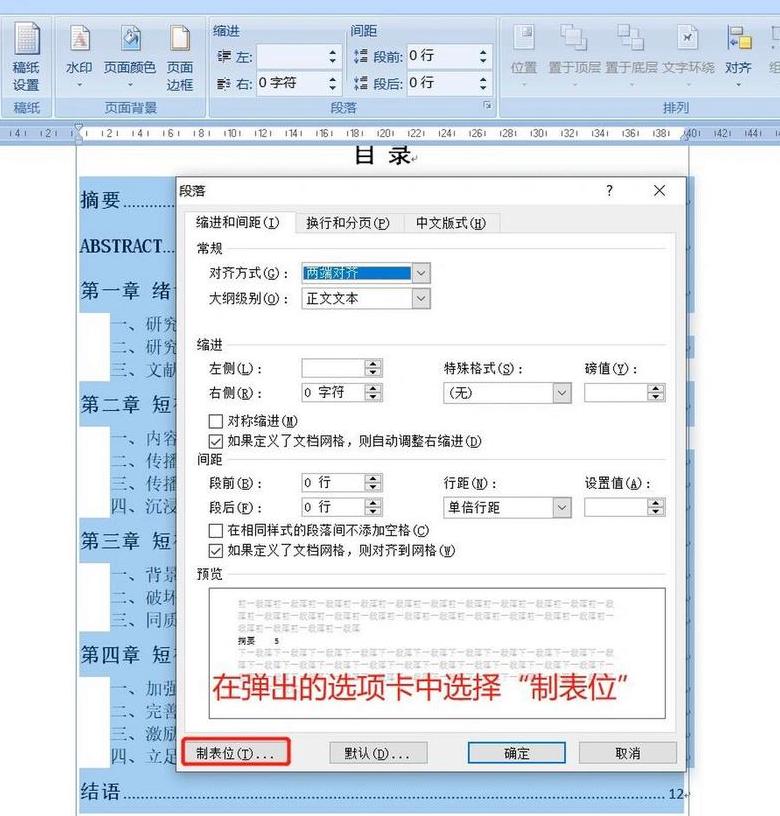780x816 pixels.
Task: Click ribbon 段前 spacing spinner arrows
Action: click(483, 56)
